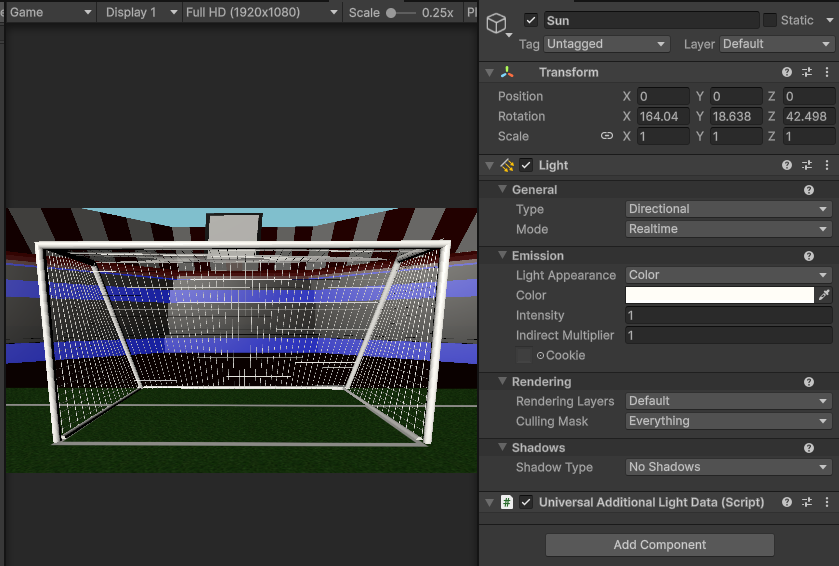Viewport: 839px width, 566px height.
Task: Click the Cookie texture slot
Action: pyautogui.click(x=524, y=355)
